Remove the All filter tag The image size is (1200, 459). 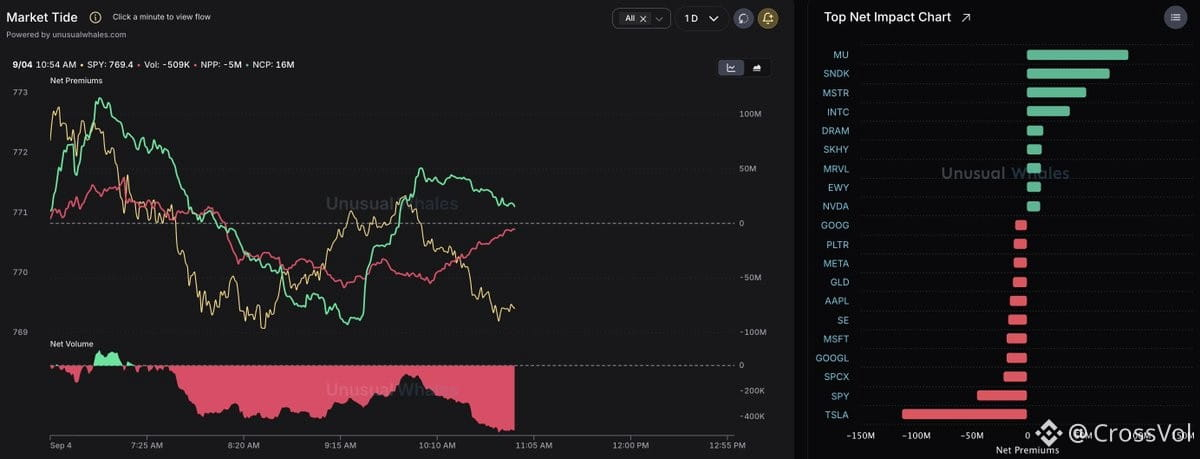(x=643, y=18)
